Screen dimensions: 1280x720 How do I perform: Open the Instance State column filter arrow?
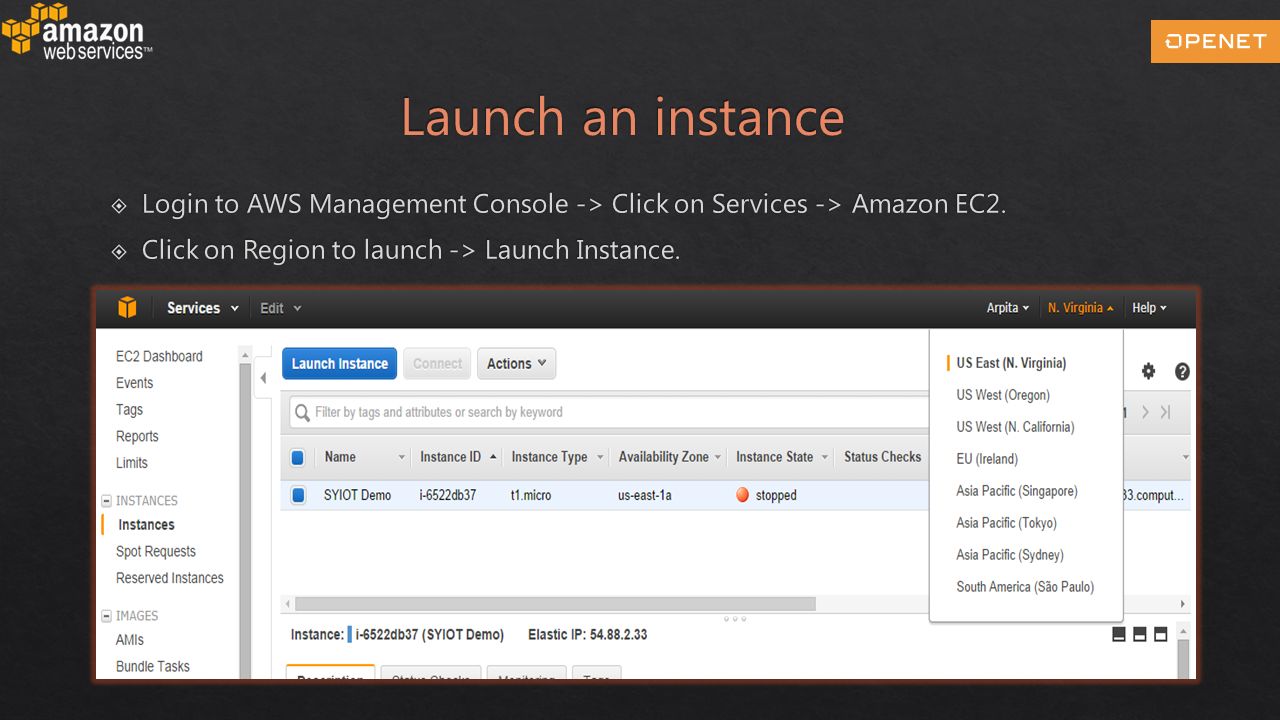(825, 457)
